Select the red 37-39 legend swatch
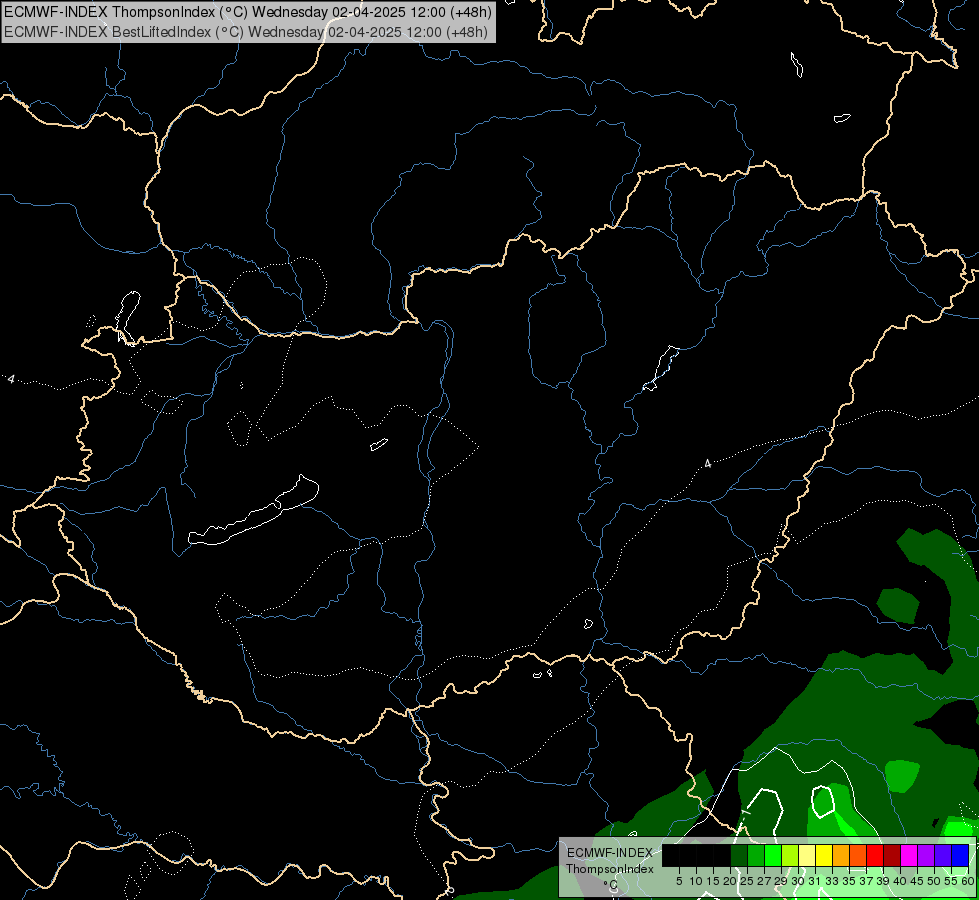Image resolution: width=979 pixels, height=900 pixels. (x=875, y=855)
